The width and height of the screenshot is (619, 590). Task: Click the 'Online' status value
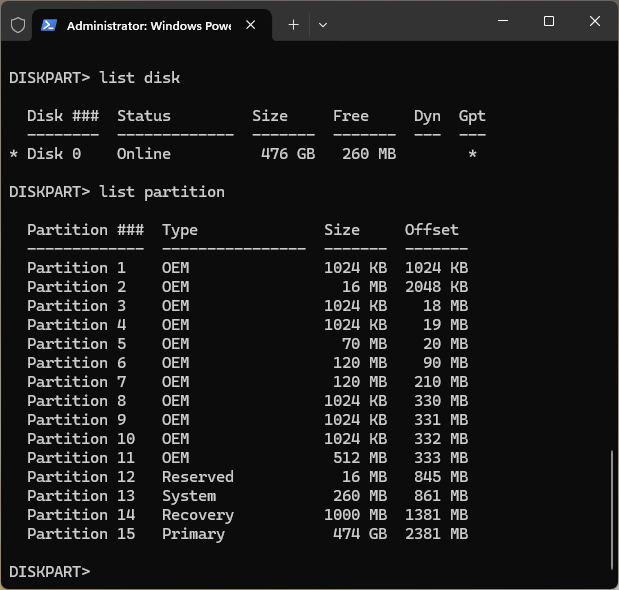[144, 154]
